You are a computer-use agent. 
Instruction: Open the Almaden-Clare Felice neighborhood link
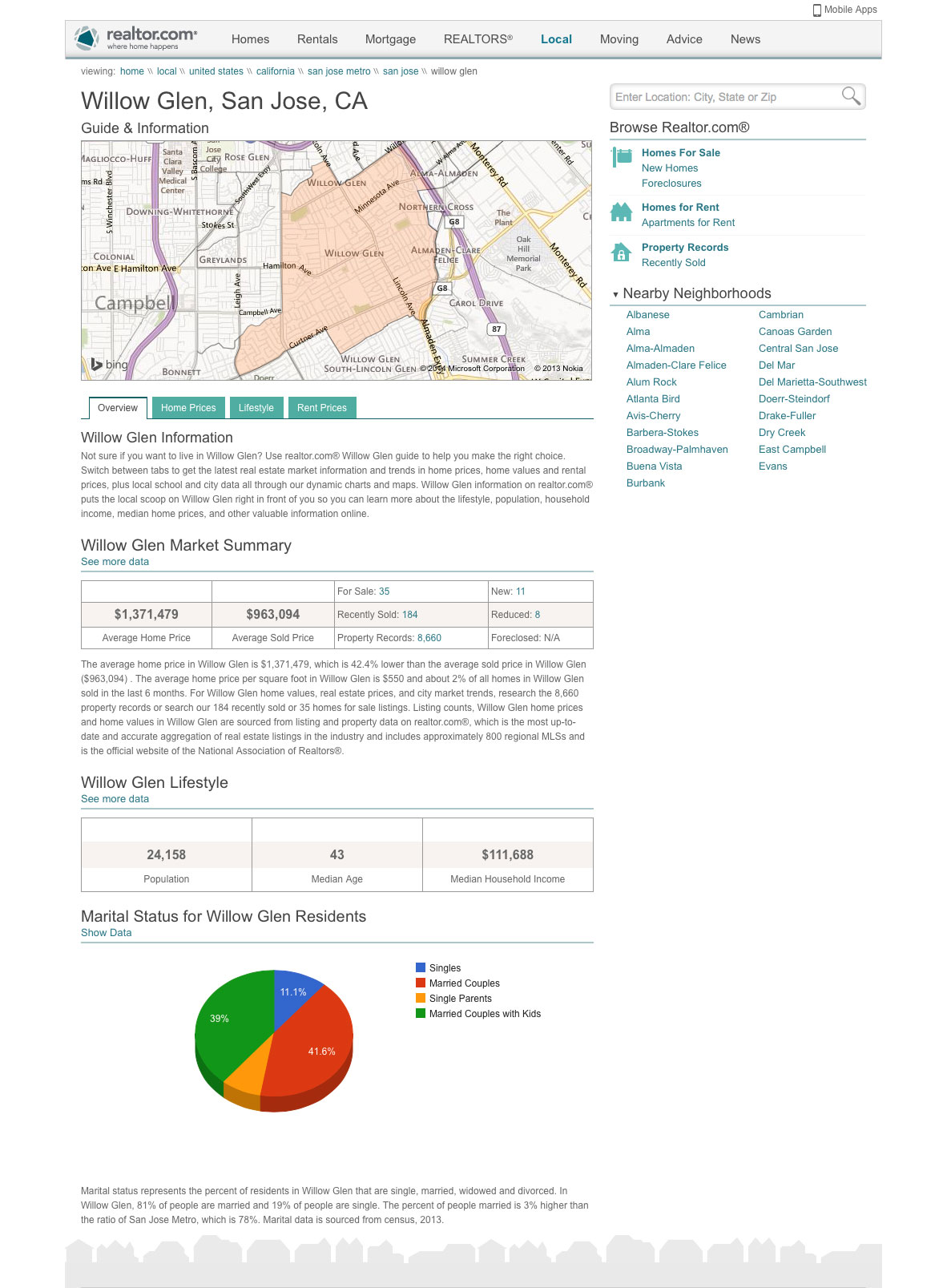676,365
